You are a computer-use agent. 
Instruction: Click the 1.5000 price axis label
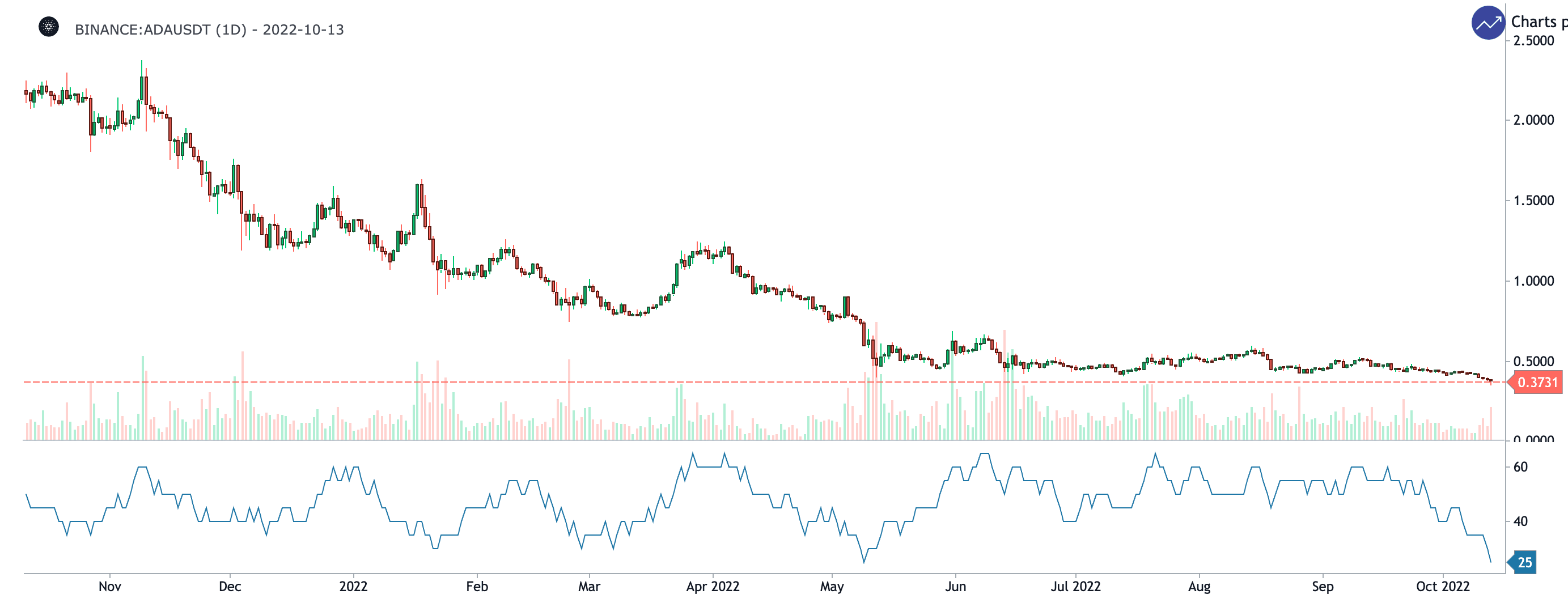1533,201
